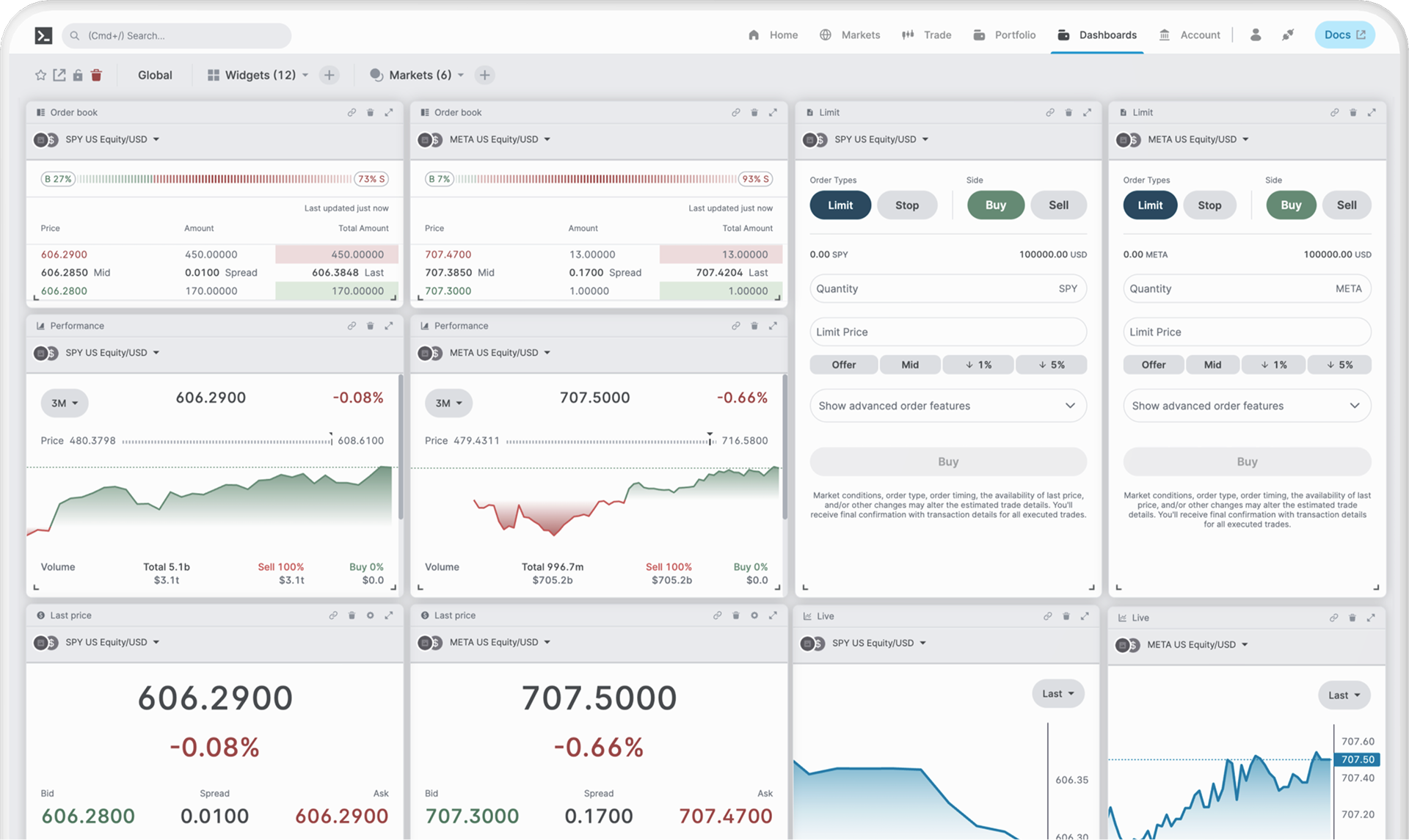
Task: Open the link icon on the SPY Order book widget
Action: [352, 112]
